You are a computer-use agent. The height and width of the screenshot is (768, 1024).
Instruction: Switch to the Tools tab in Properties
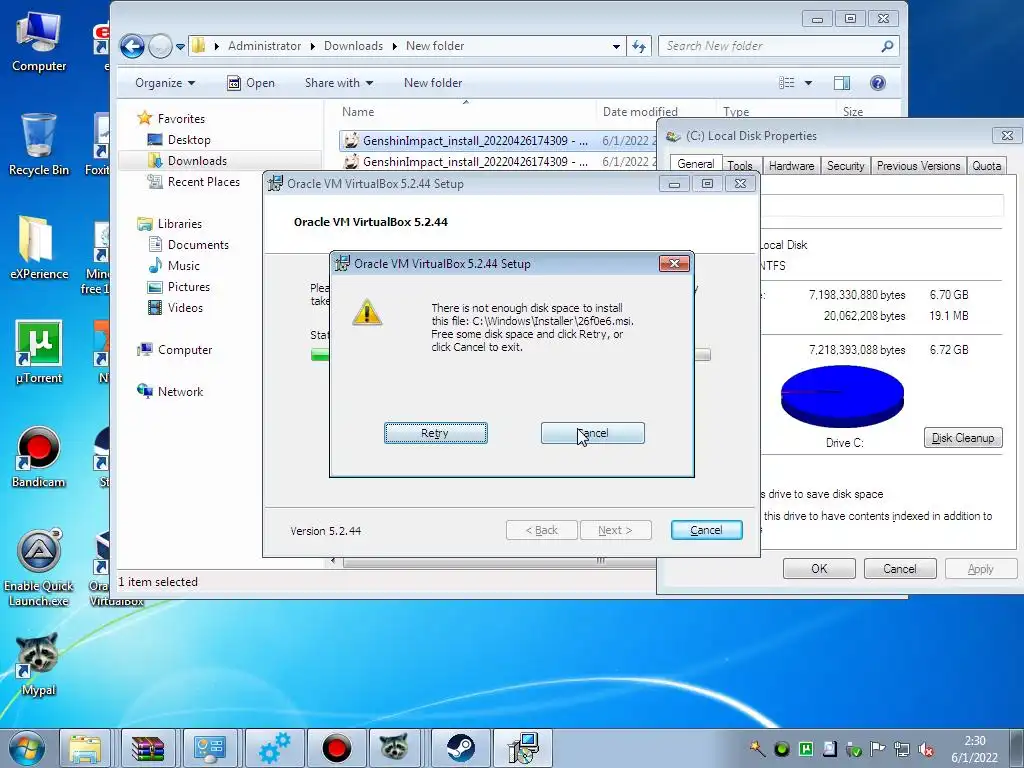740,166
